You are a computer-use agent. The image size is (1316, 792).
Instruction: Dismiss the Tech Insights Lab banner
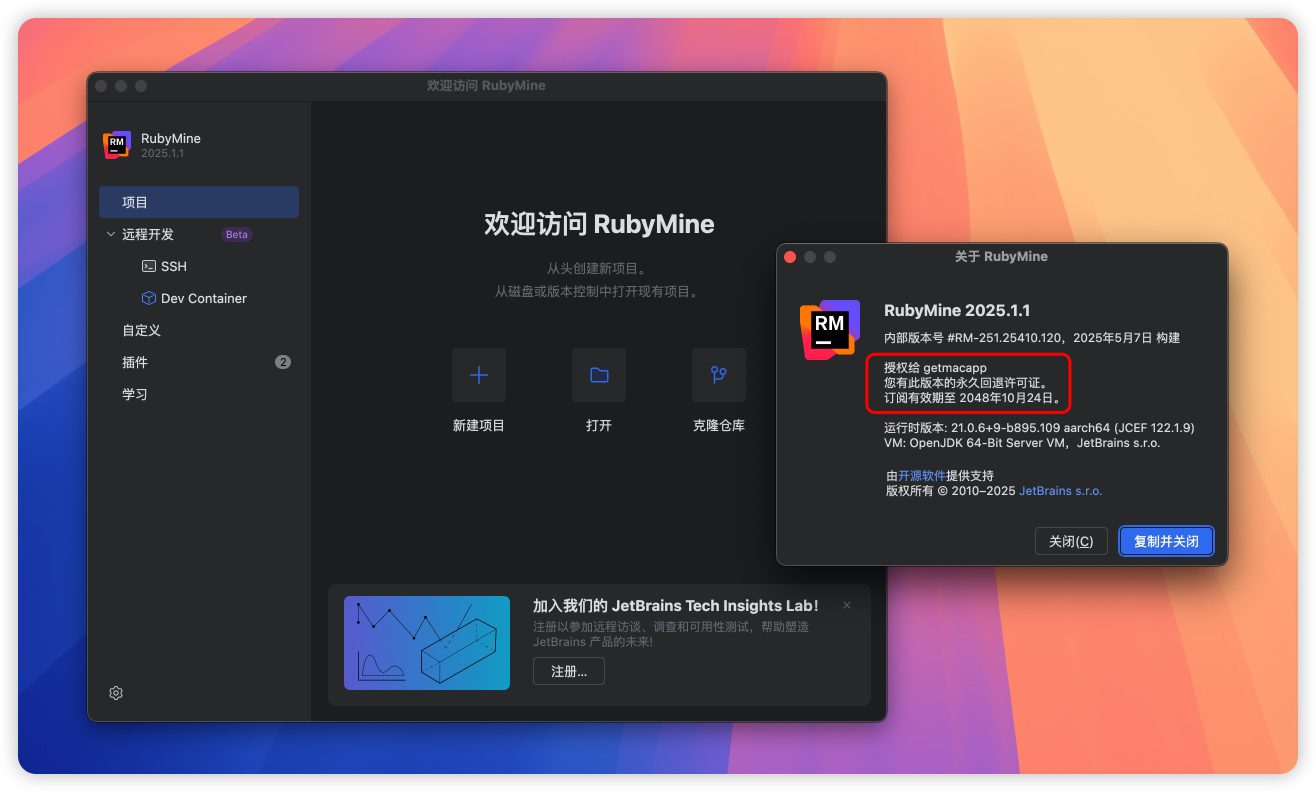pyautogui.click(x=847, y=605)
